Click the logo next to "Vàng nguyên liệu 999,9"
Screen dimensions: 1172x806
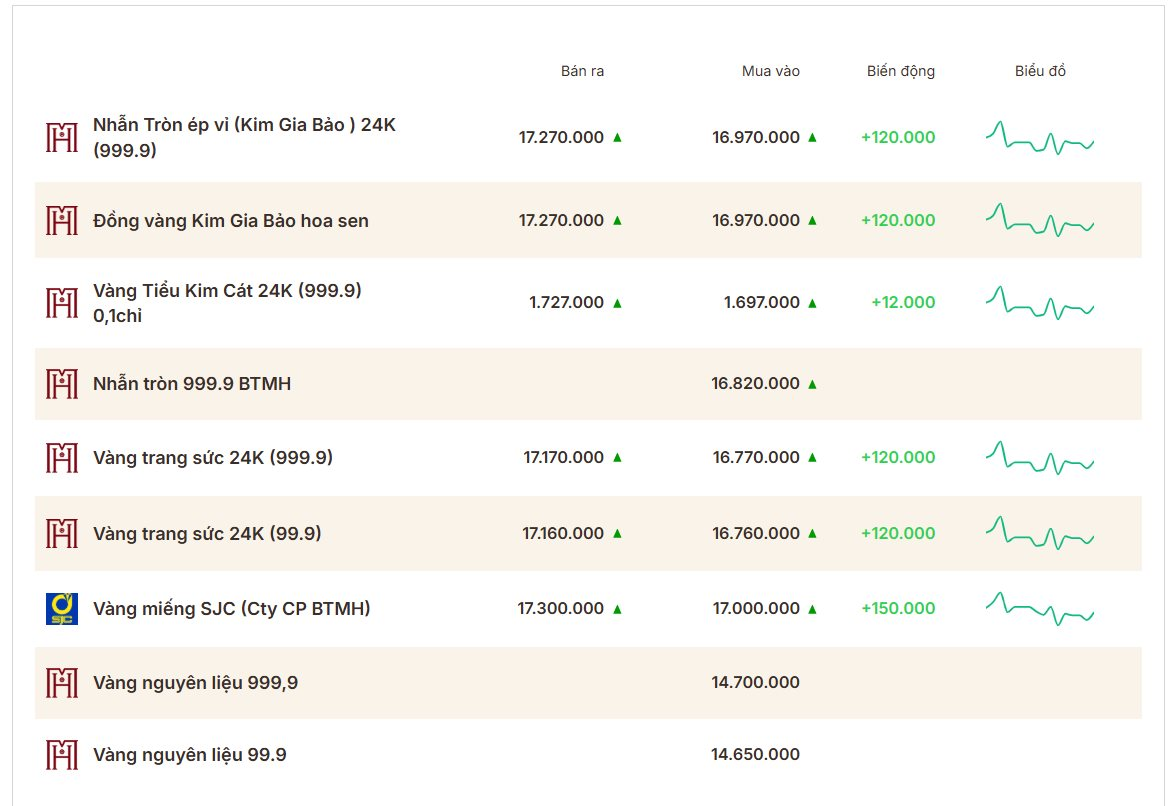[61, 682]
